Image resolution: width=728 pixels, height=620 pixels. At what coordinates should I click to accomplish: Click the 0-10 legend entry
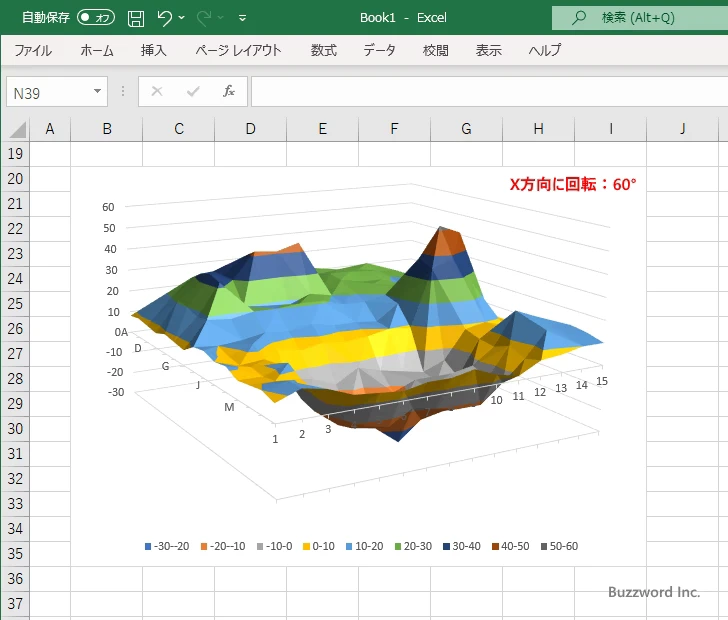pos(318,546)
